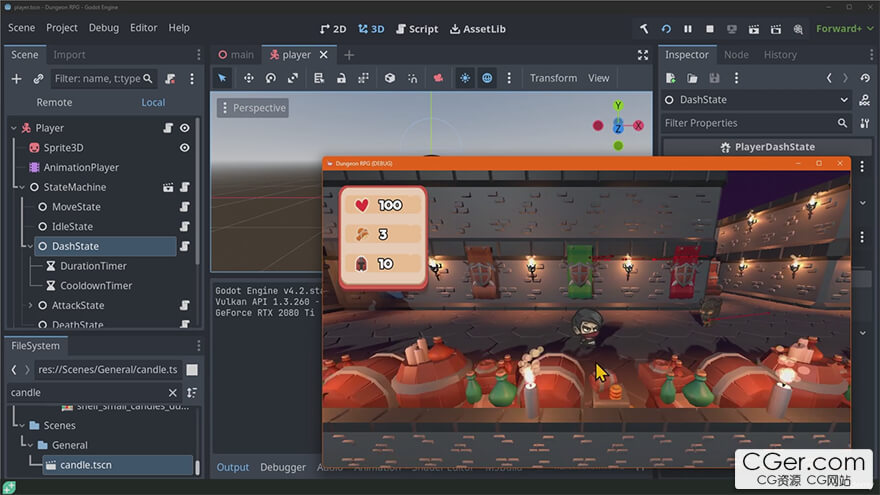This screenshot has height=495, width=880.
Task: Toggle preview sunlight icon in viewport toolbar
Action: click(465, 78)
